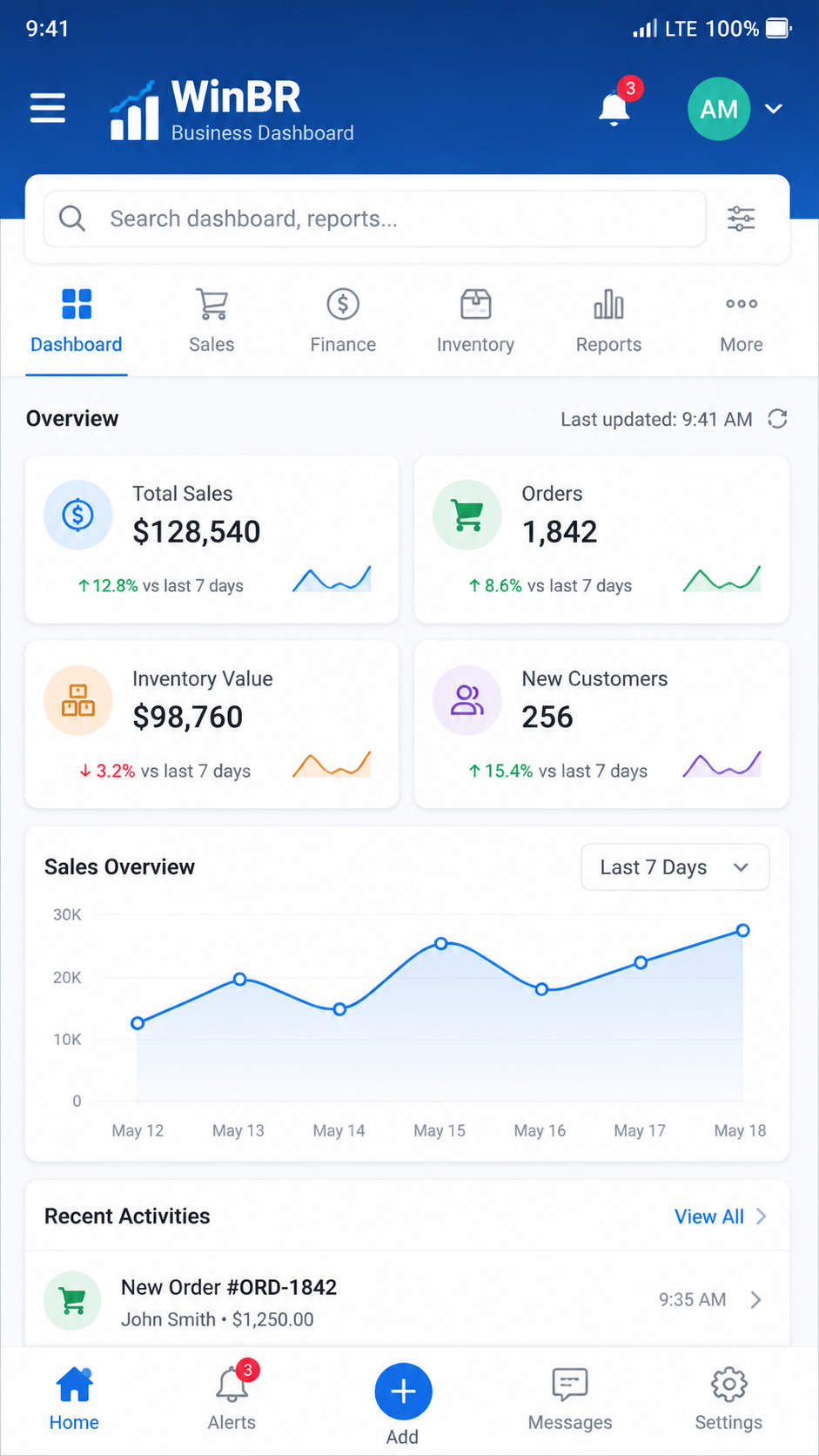The image size is (819, 1456).
Task: Expand the AM account dropdown arrow
Action: [774, 109]
